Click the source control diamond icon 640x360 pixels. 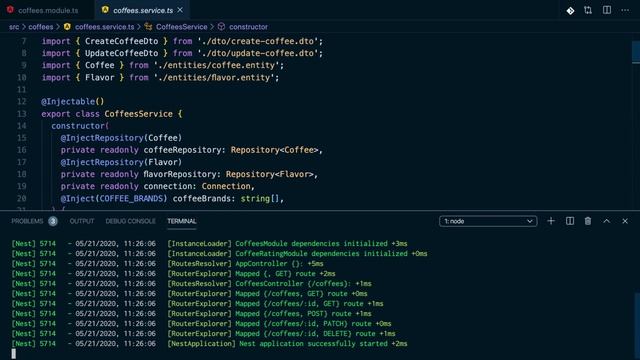[x=570, y=11]
